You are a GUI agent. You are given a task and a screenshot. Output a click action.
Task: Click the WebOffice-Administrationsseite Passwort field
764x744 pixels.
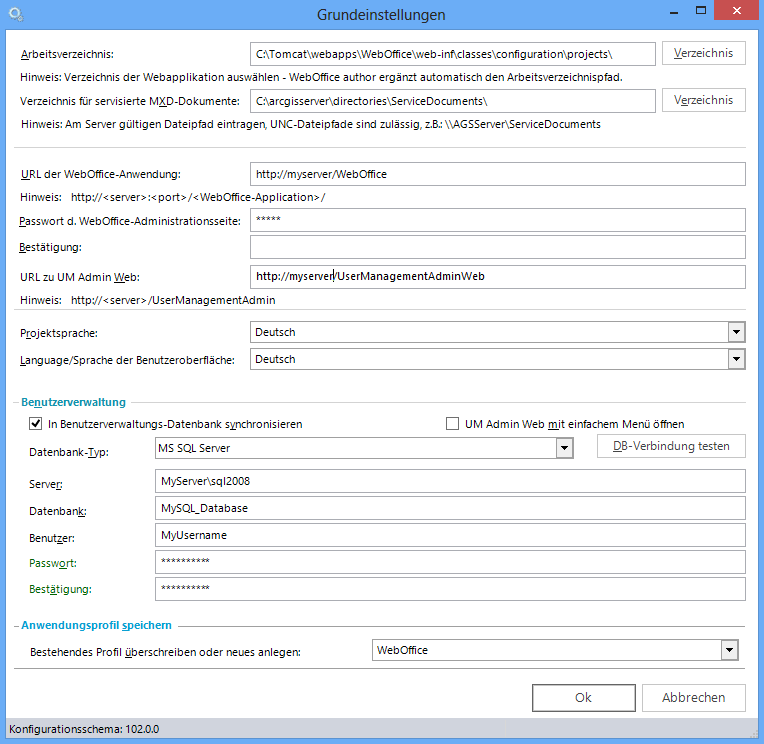point(497,220)
